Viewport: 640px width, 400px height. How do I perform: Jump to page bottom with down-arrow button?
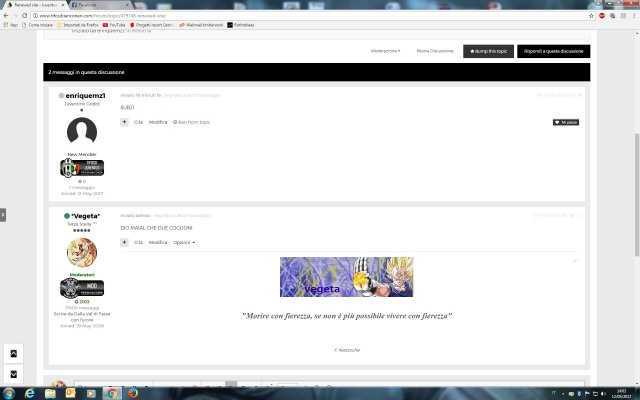[13, 374]
